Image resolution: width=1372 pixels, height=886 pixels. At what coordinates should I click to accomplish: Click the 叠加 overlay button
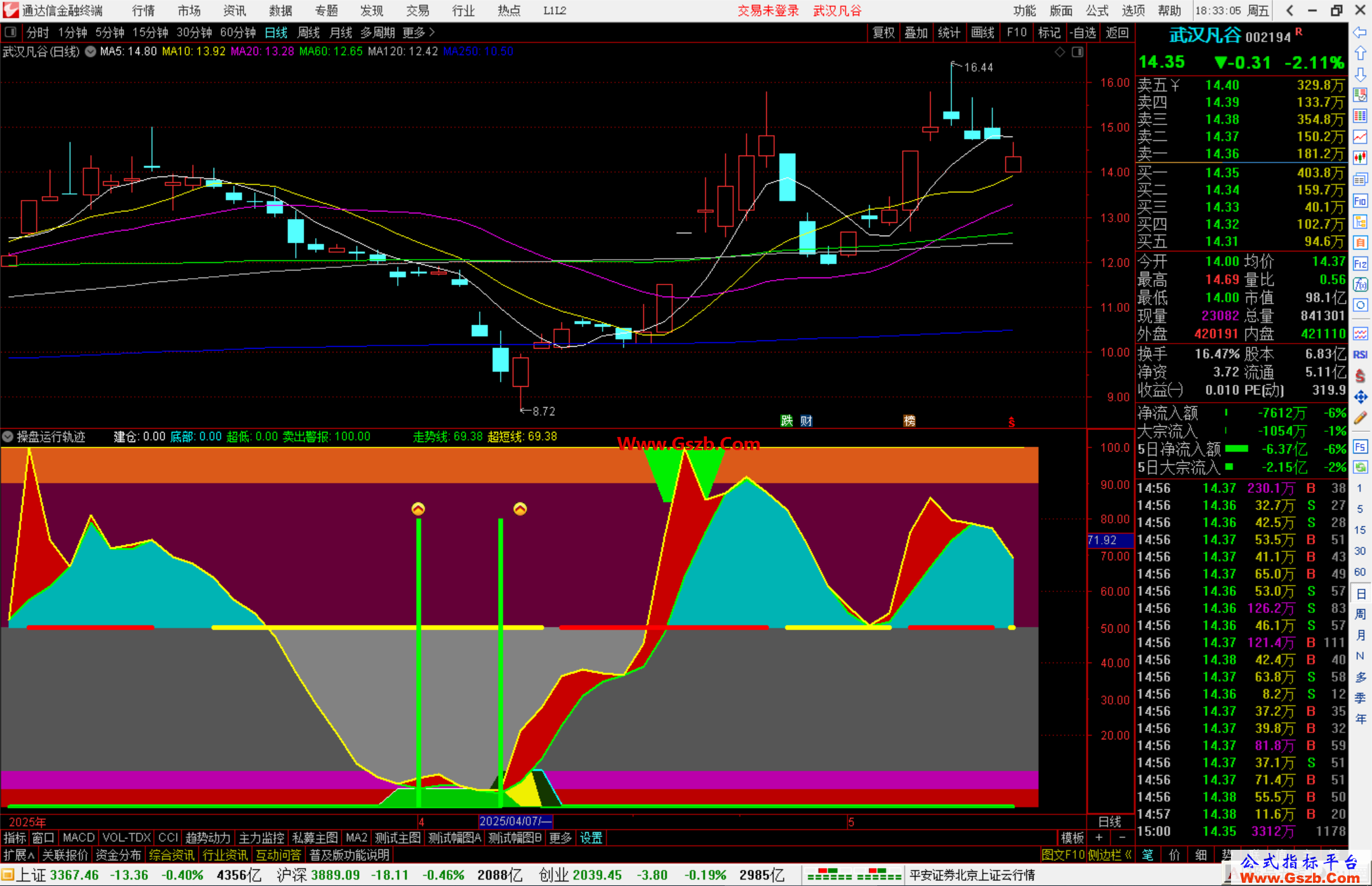click(917, 32)
